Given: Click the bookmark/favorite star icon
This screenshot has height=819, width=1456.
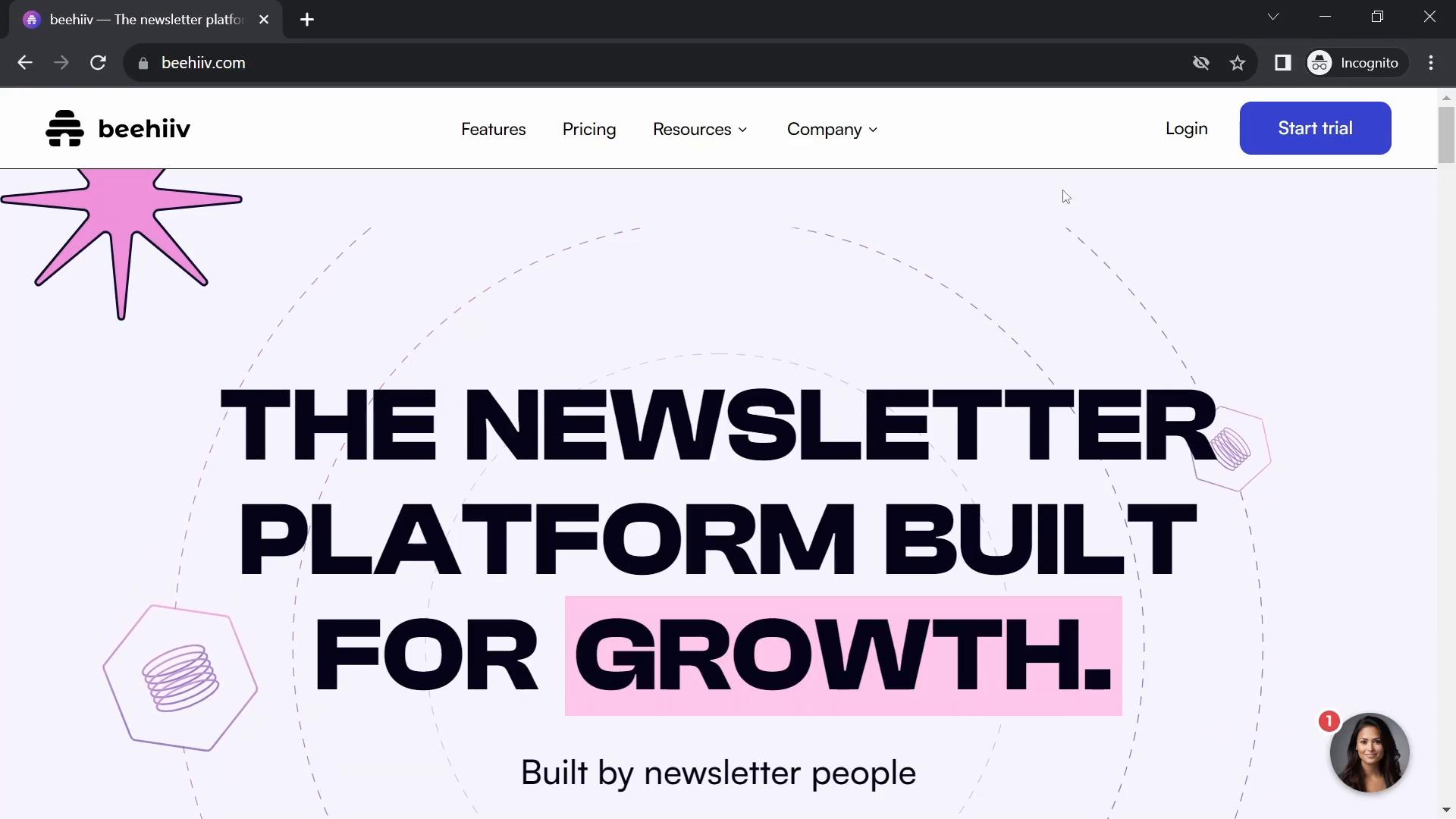Looking at the screenshot, I should click(x=1238, y=62).
